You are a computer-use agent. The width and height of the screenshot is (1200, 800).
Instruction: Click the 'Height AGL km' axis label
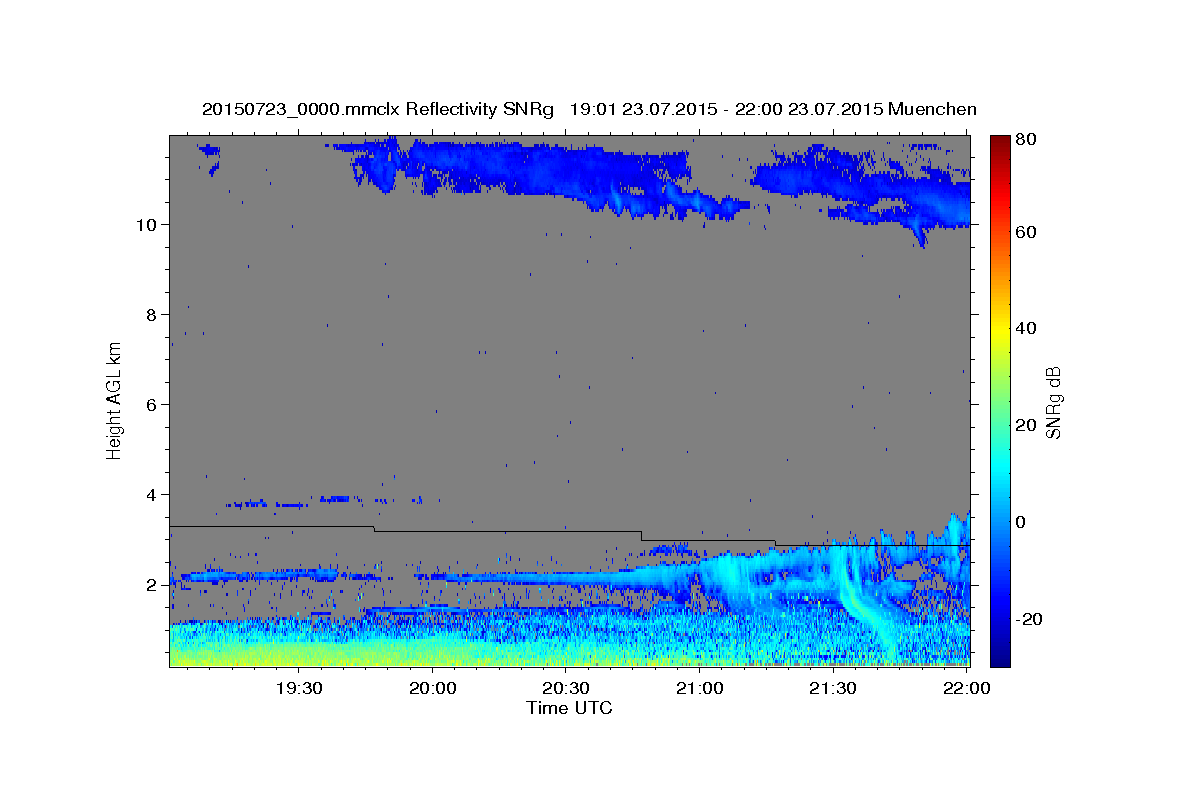pyautogui.click(x=115, y=400)
